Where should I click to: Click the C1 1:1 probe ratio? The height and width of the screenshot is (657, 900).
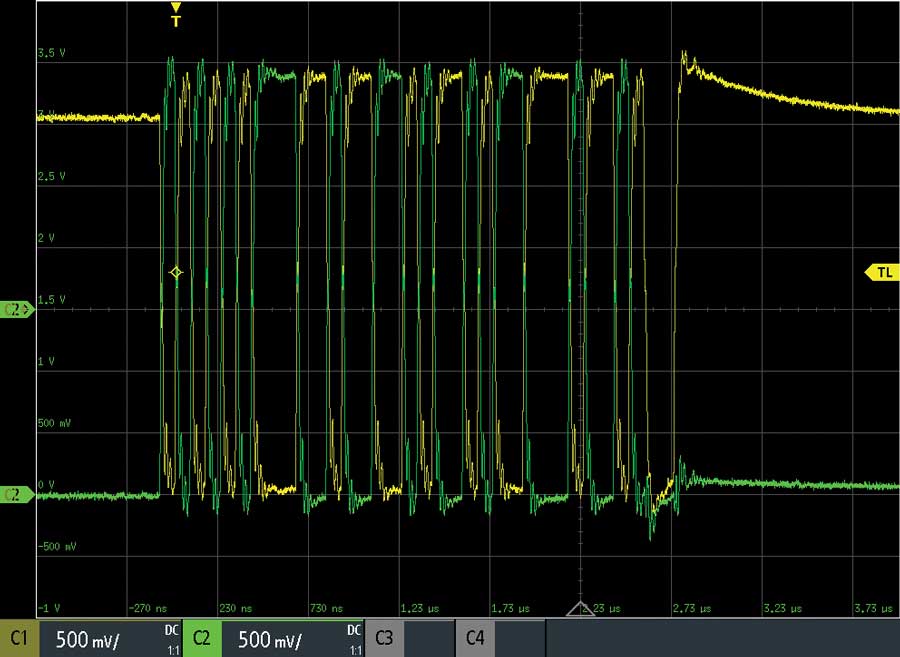[x=171, y=648]
